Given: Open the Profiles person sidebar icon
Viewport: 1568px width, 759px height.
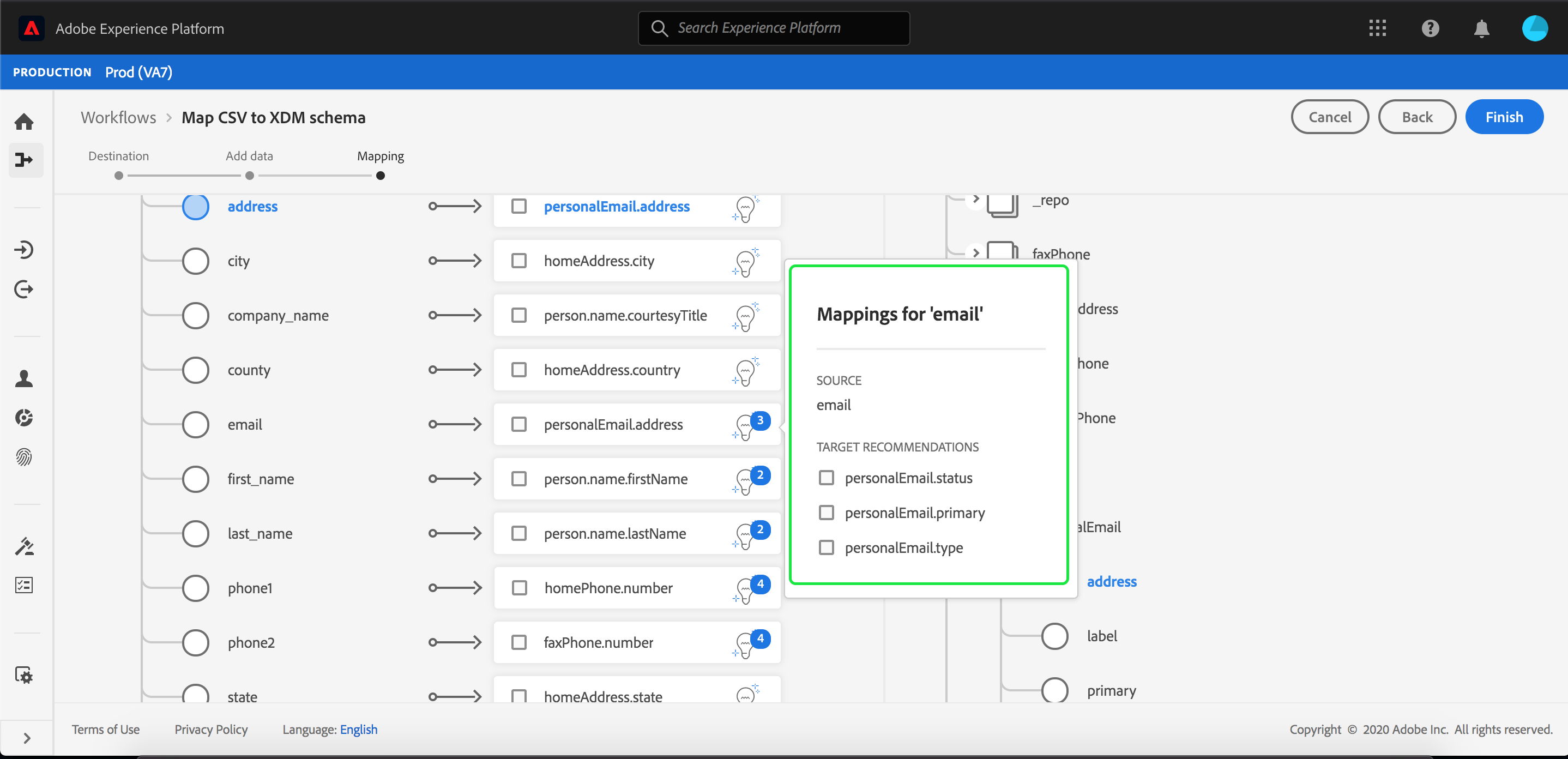Looking at the screenshot, I should [25, 378].
